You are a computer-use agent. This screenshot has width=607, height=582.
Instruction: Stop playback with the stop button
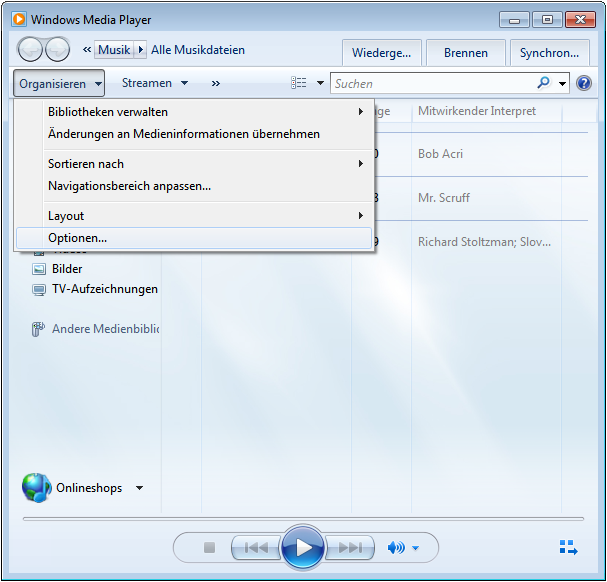pyautogui.click(x=209, y=548)
